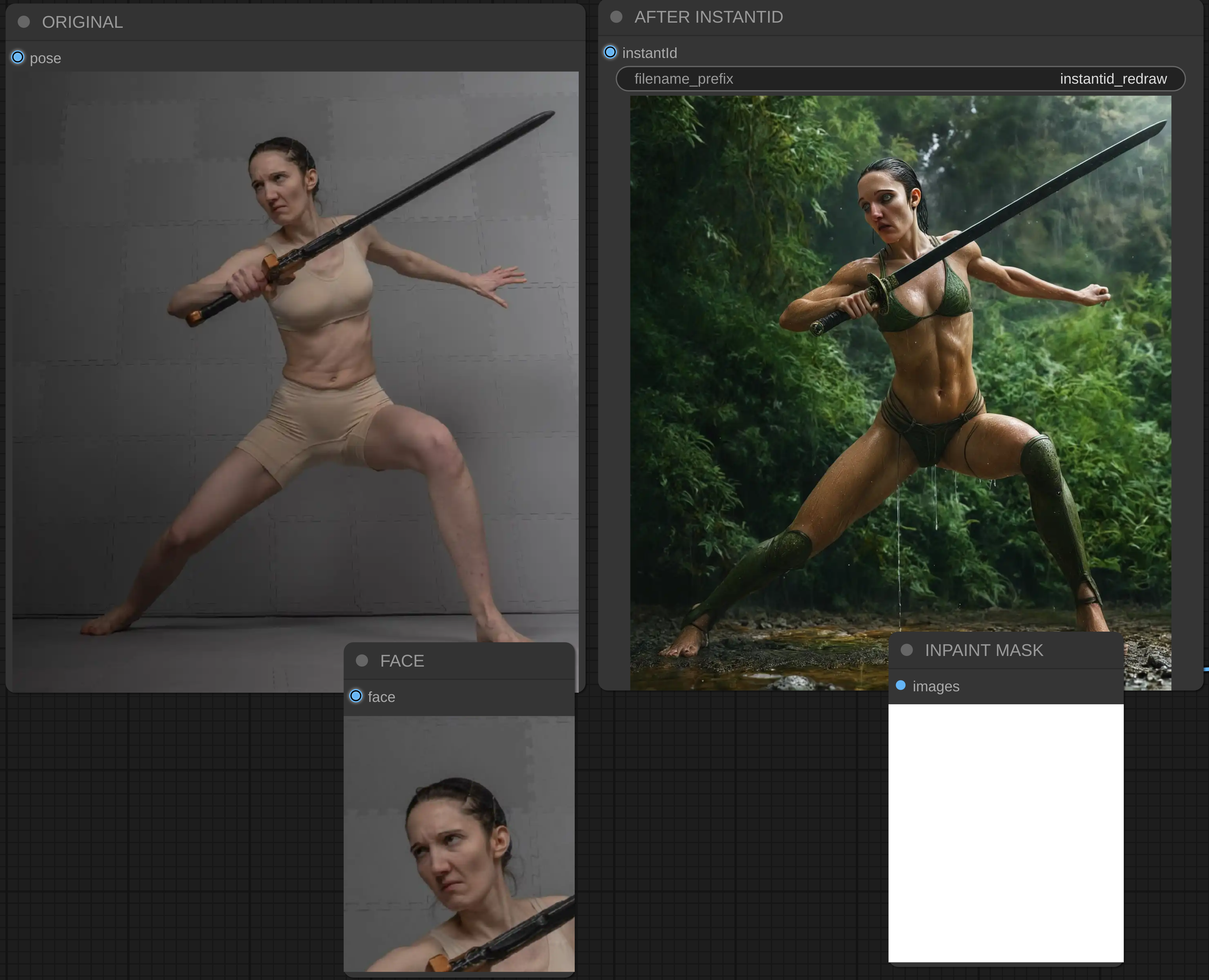The height and width of the screenshot is (980, 1209).
Task: Collapse the ORIGINAL node via its dot
Action: (x=24, y=22)
